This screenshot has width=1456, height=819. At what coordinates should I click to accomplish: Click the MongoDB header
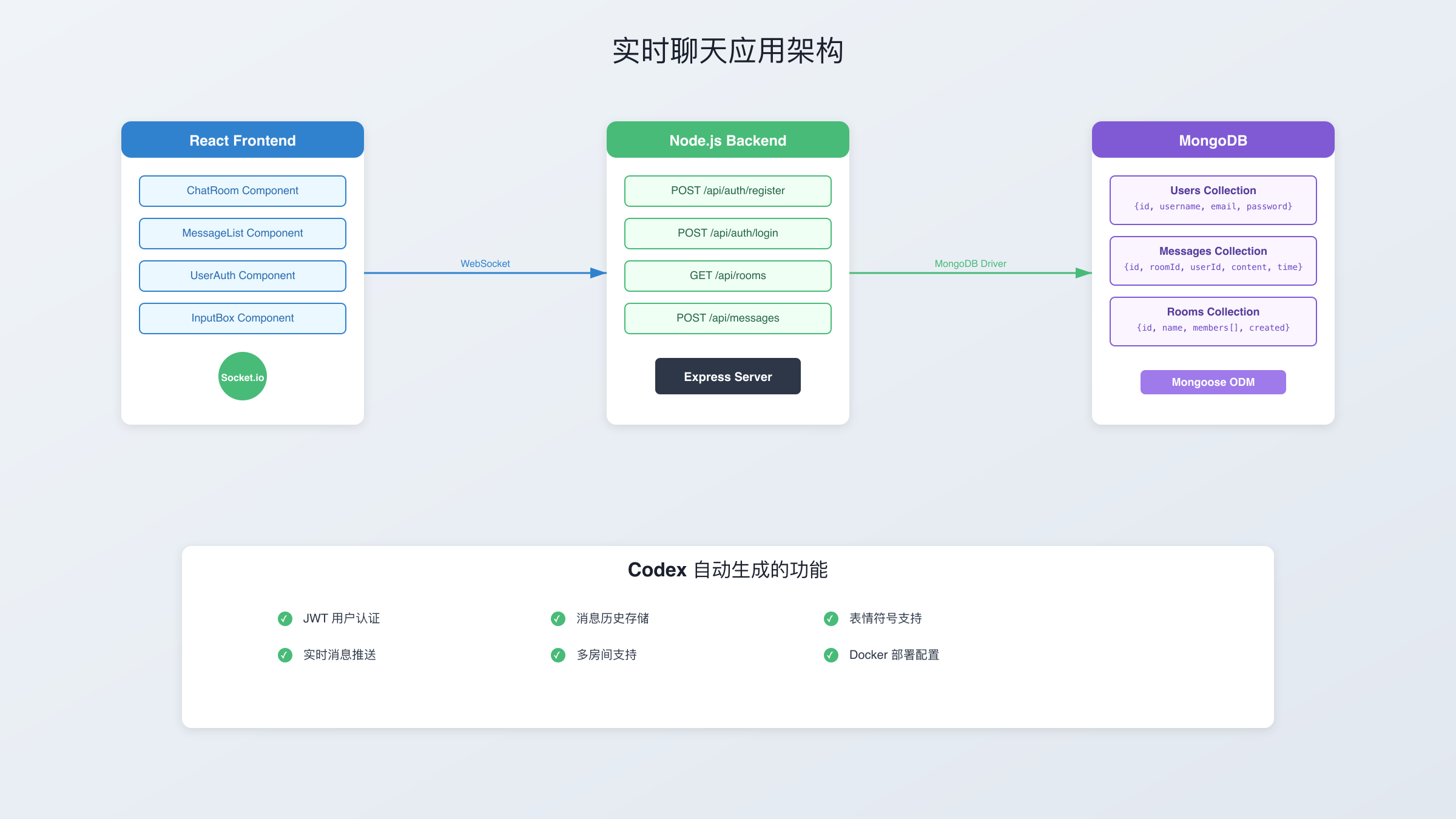tap(1213, 140)
